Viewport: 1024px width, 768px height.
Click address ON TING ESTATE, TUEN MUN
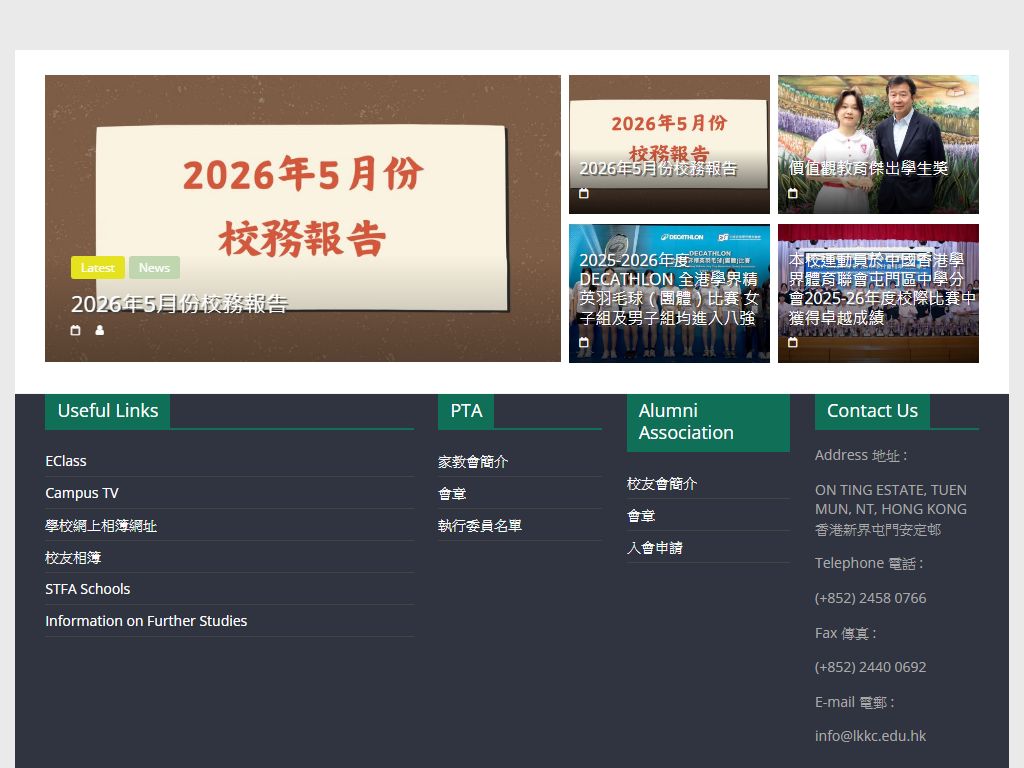tap(891, 500)
